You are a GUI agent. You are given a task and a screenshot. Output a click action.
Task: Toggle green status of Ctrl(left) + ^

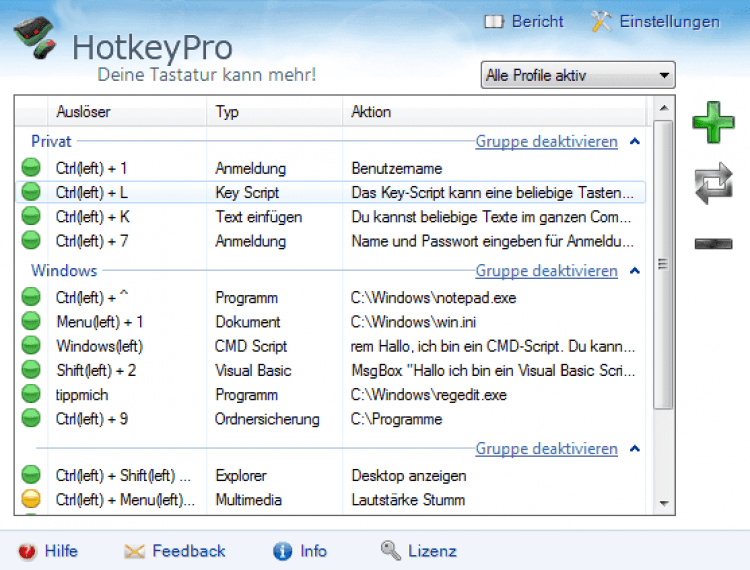tap(31, 297)
